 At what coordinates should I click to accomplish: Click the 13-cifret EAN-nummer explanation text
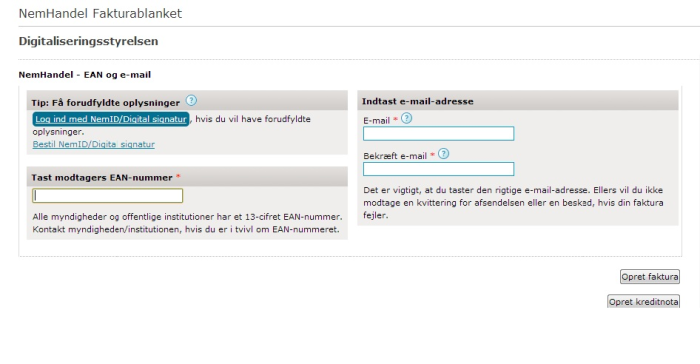188,223
